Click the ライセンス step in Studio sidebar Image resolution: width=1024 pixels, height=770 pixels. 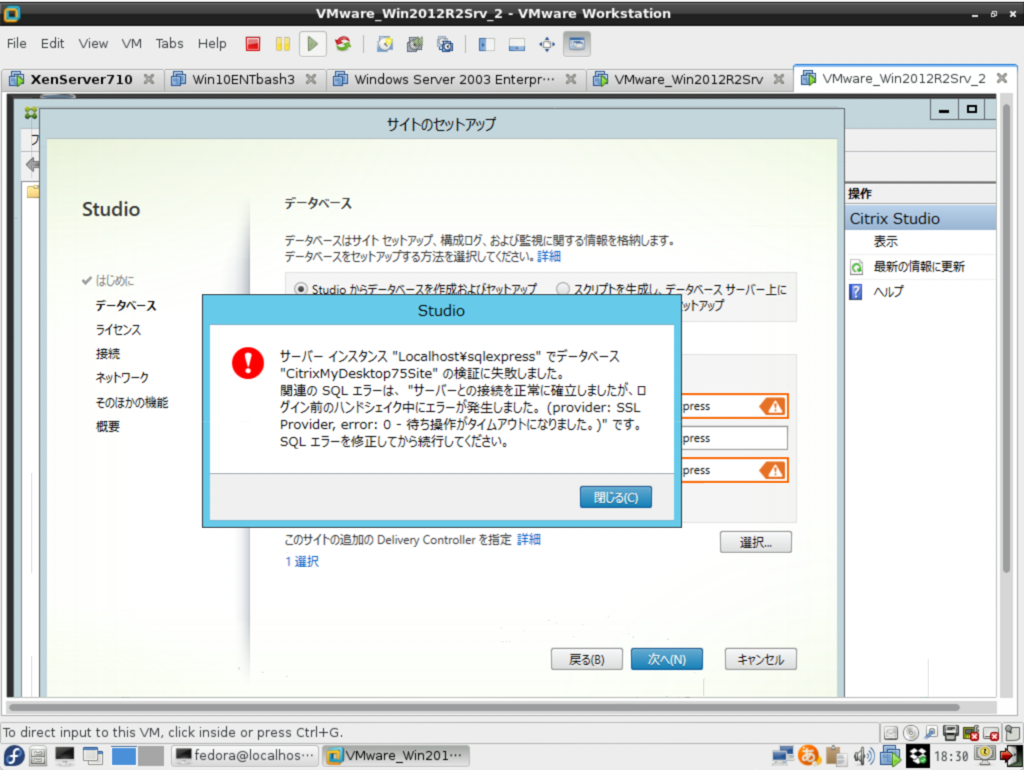(118, 330)
